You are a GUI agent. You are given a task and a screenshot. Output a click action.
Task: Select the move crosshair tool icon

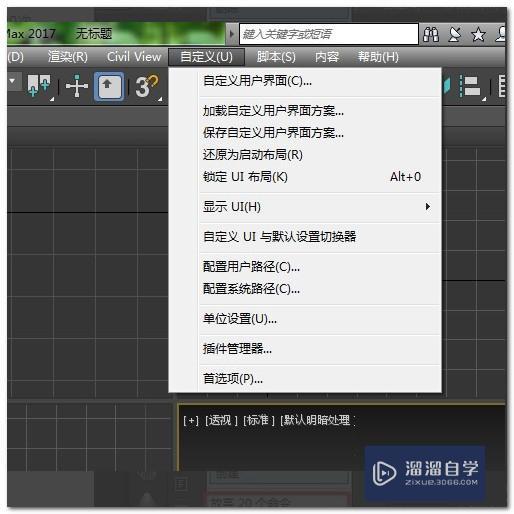(x=77, y=86)
